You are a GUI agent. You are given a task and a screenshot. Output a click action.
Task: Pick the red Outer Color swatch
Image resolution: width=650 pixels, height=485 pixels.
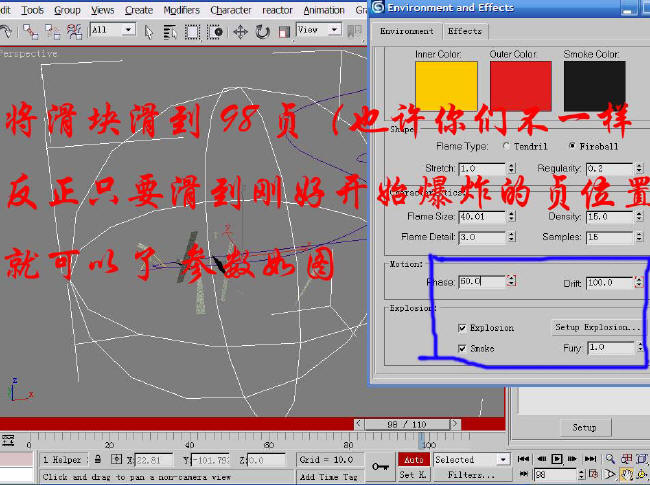click(x=521, y=86)
